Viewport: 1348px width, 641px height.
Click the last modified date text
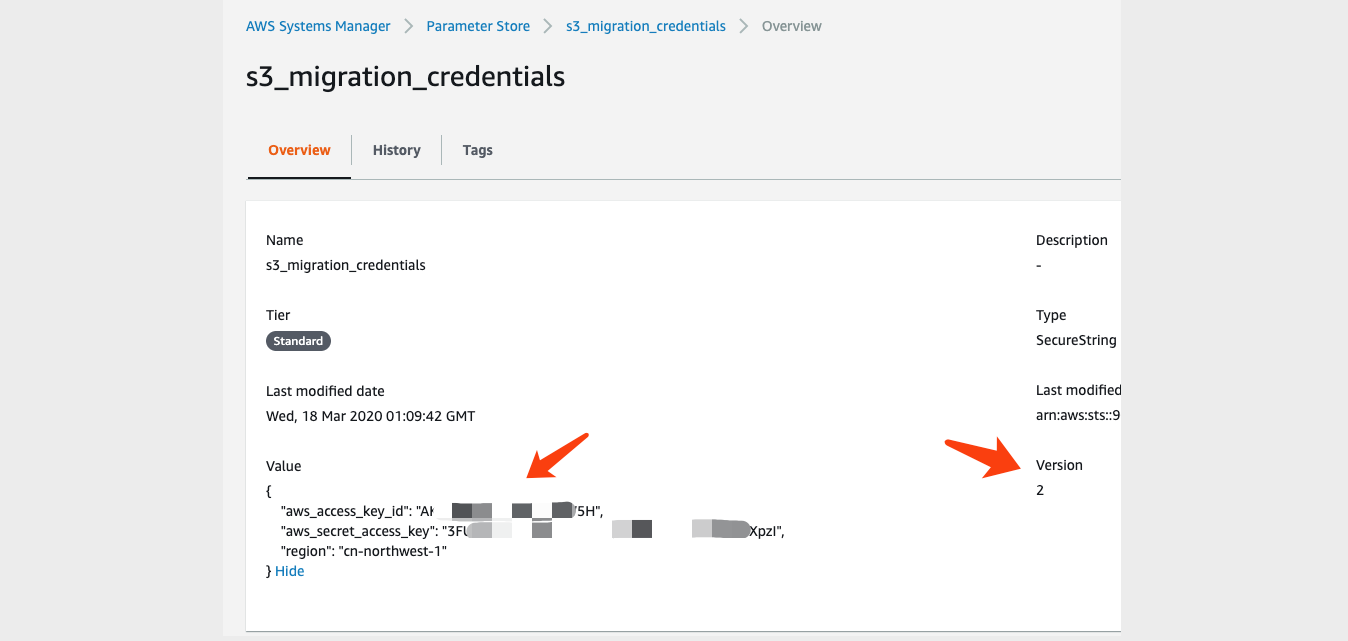click(x=371, y=415)
